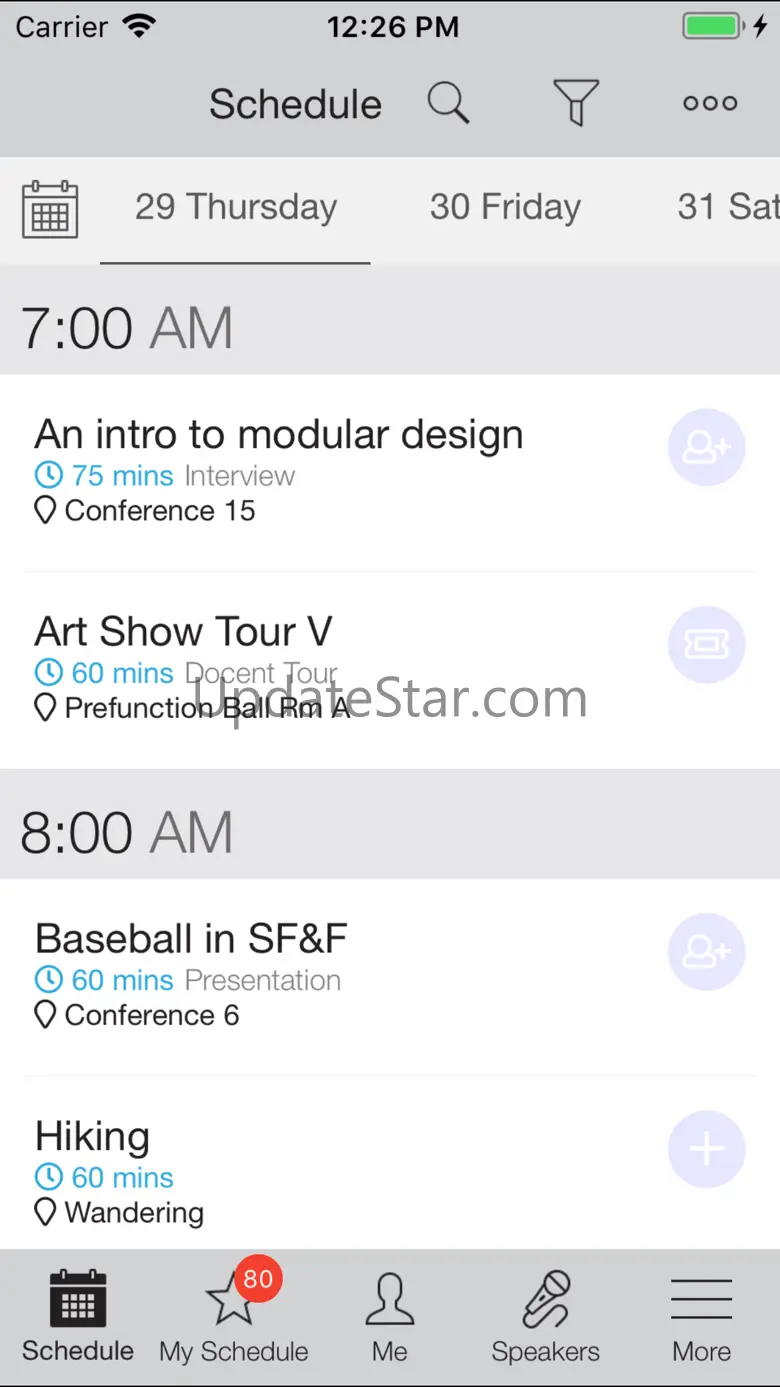
Task: Switch to the 31 Saturday tab
Action: [x=728, y=207]
